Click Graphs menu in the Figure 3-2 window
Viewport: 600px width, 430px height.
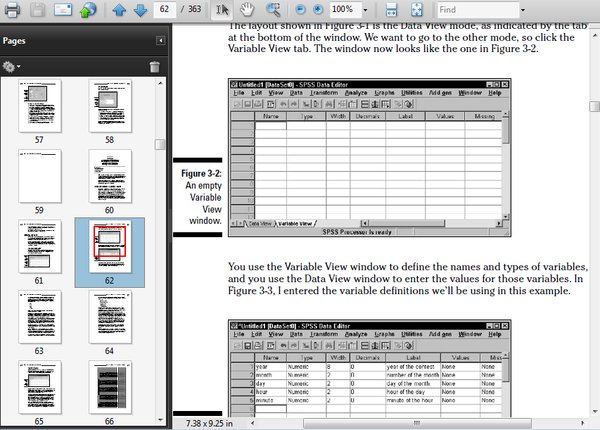pyautogui.click(x=384, y=93)
